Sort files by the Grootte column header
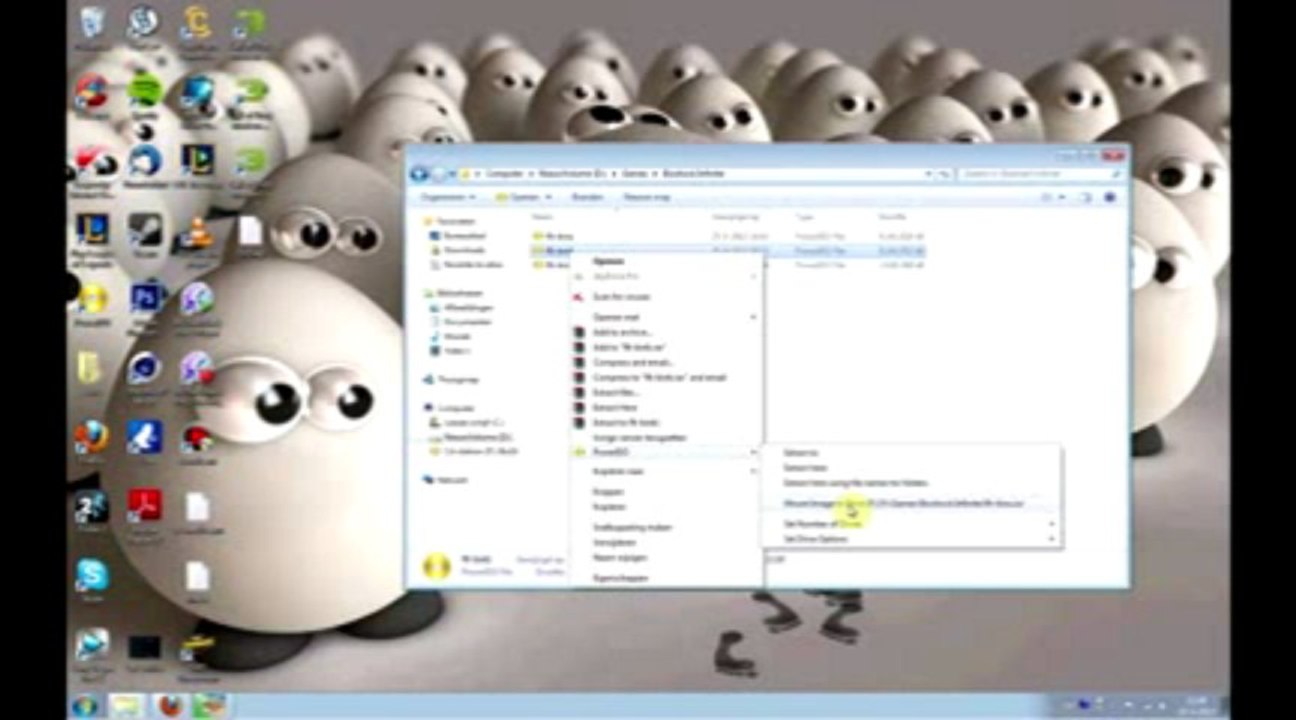 (892, 217)
